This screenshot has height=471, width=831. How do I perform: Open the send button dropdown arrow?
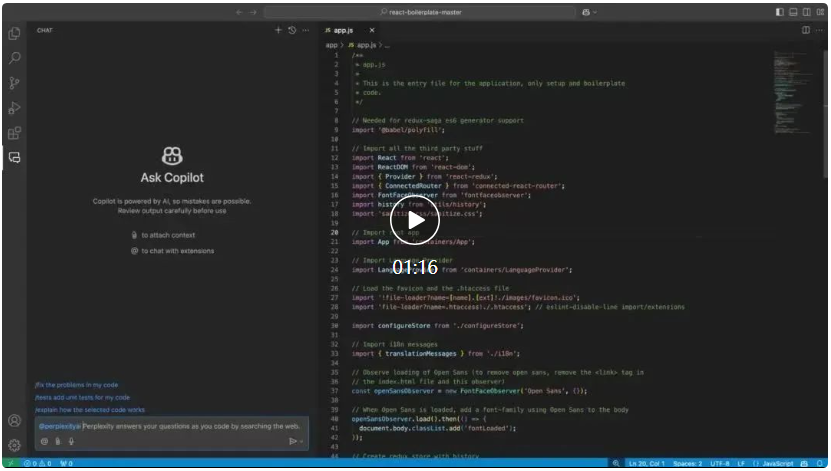click(x=303, y=441)
